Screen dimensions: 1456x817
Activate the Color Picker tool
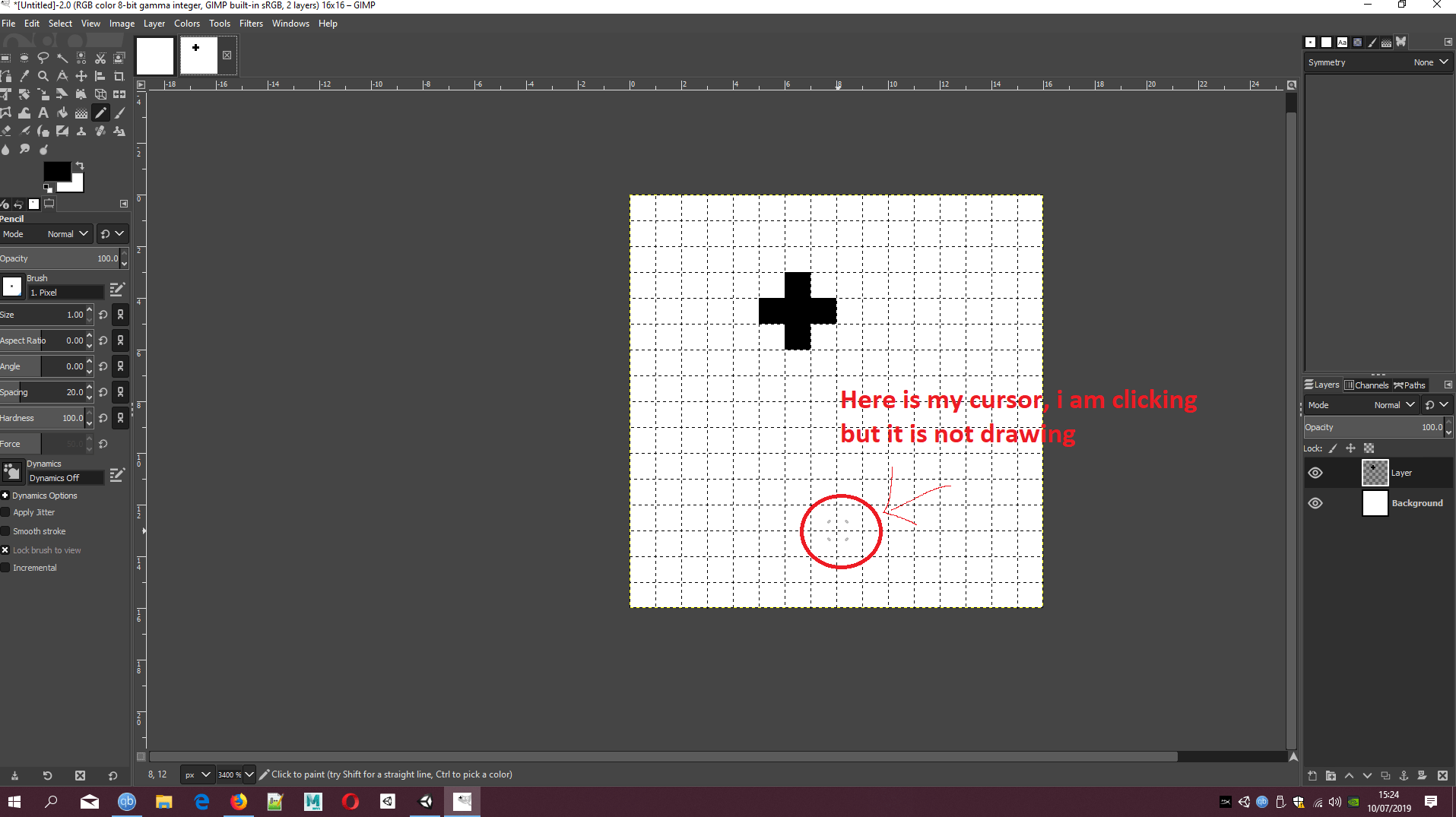point(24,76)
